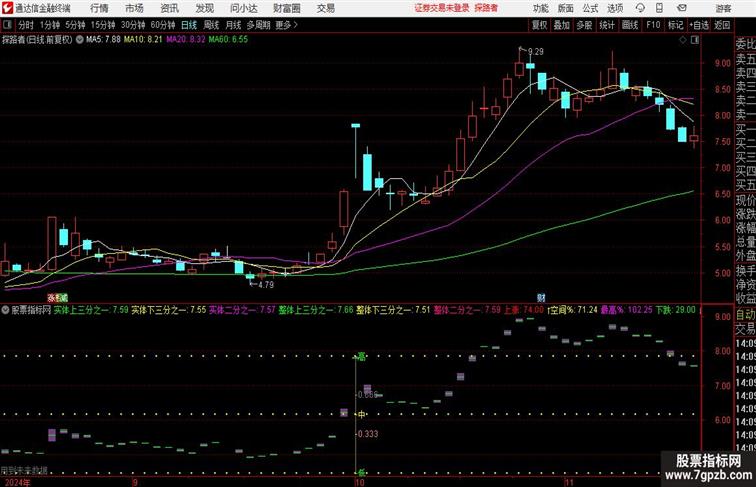Click the 高 marker on the indicator line
The image size is (756, 487).
click(x=361, y=357)
